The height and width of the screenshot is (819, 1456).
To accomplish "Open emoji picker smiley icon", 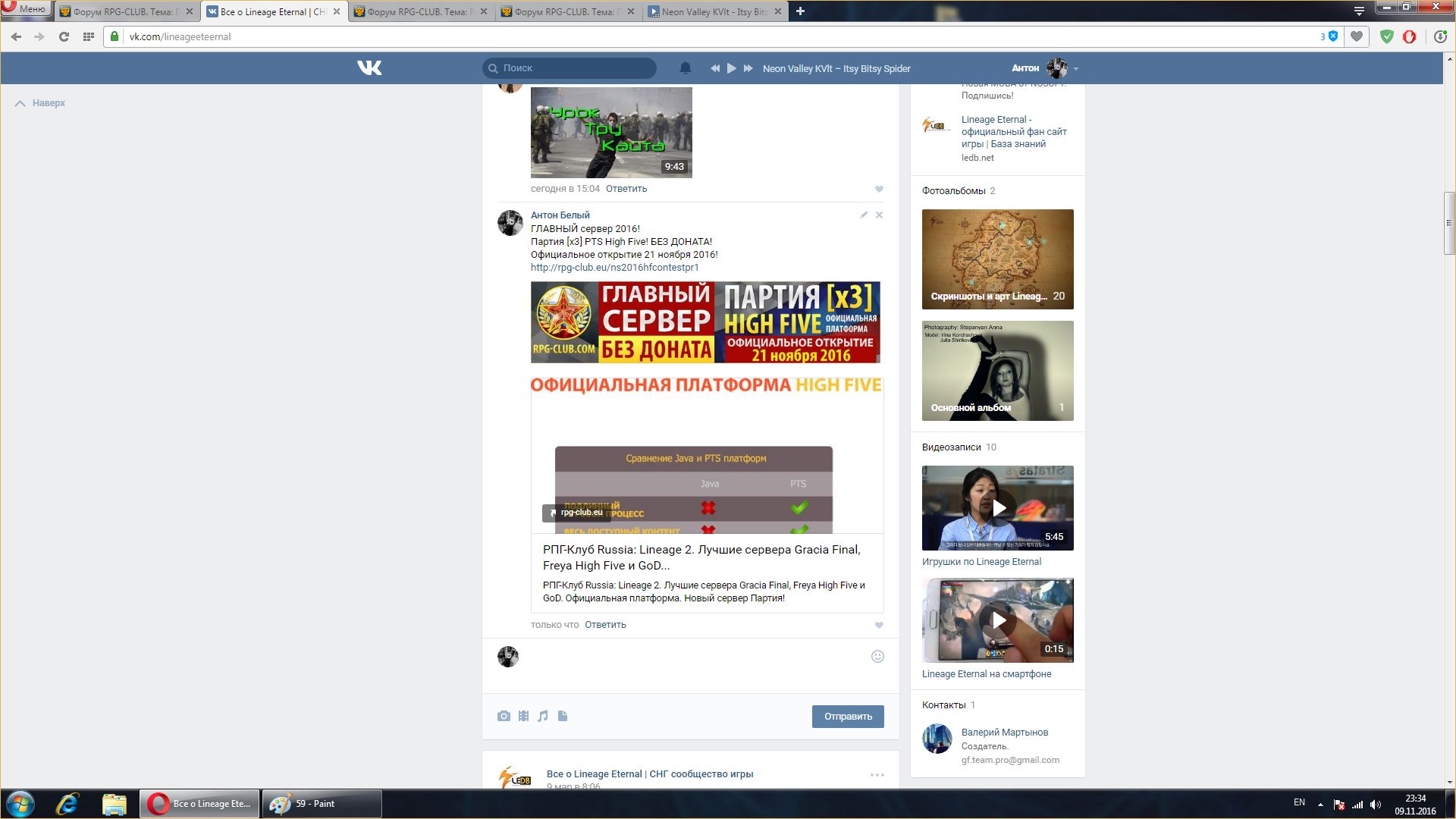I will [x=877, y=657].
